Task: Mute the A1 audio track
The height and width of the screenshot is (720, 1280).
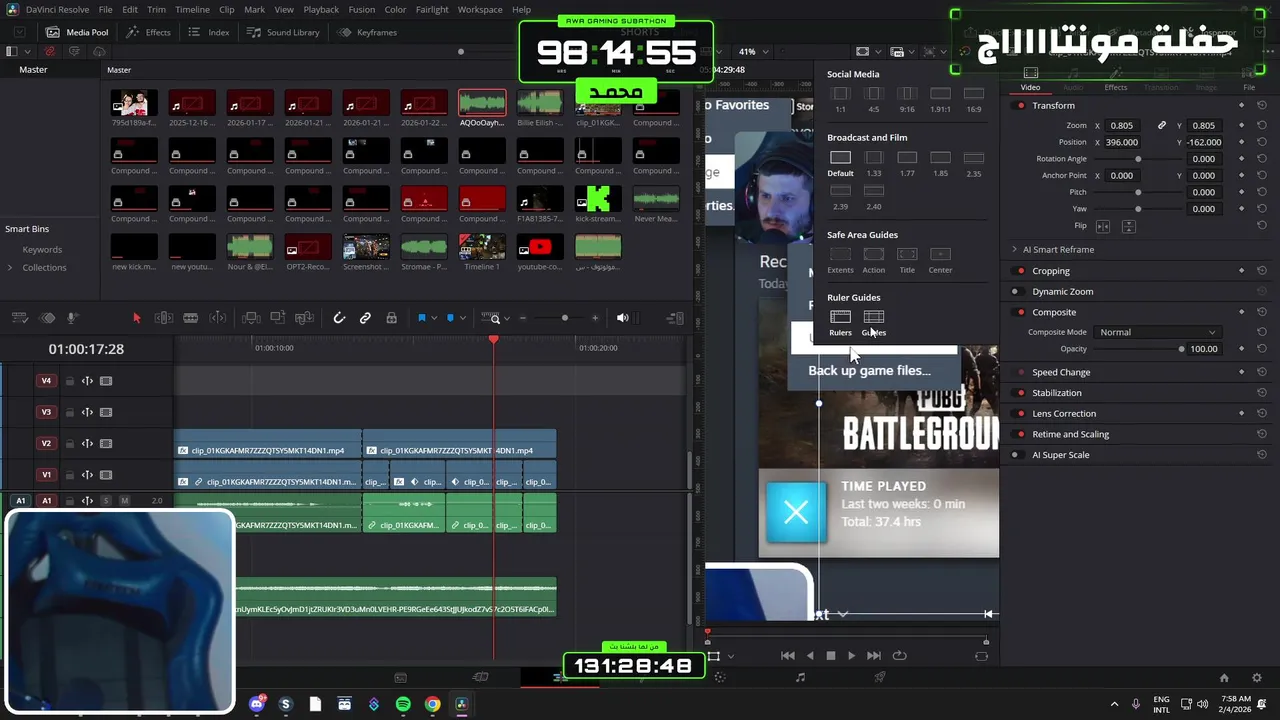Action: point(124,500)
